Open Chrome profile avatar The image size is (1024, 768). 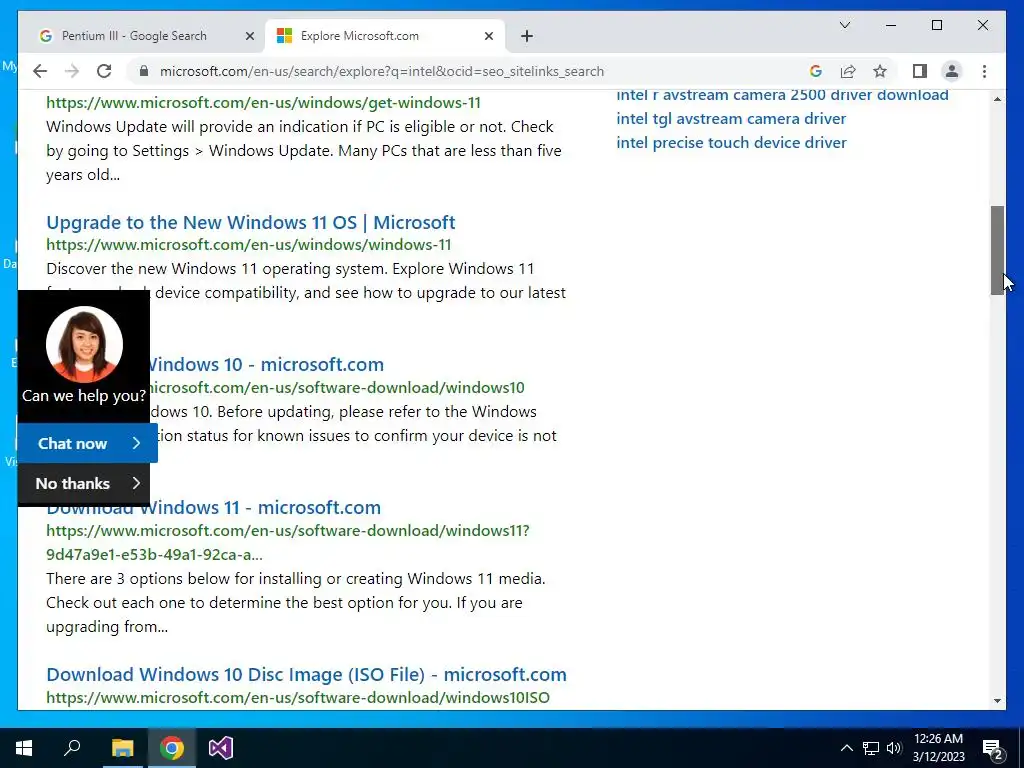952,71
